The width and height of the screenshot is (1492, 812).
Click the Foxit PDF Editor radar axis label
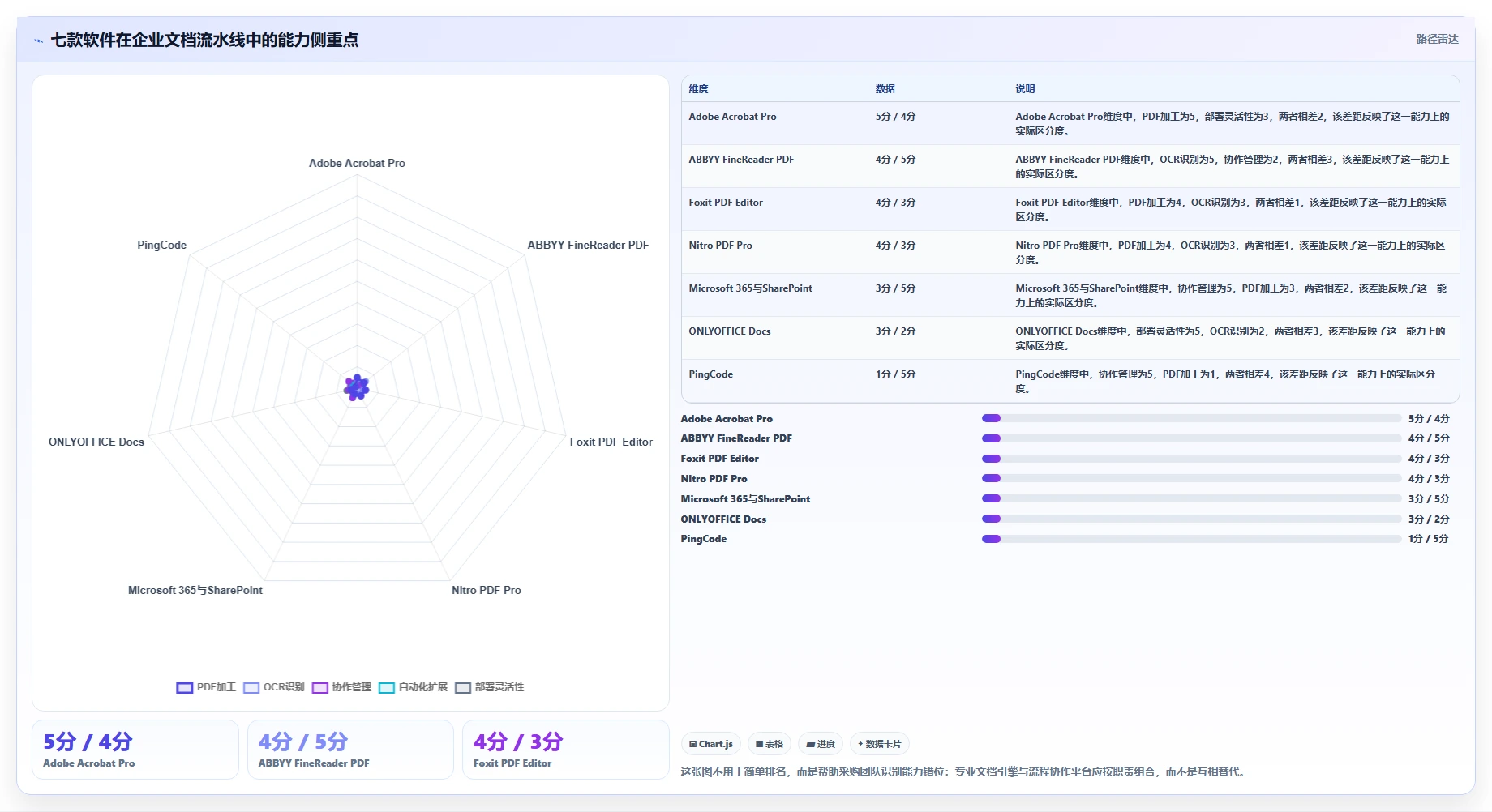(611, 442)
